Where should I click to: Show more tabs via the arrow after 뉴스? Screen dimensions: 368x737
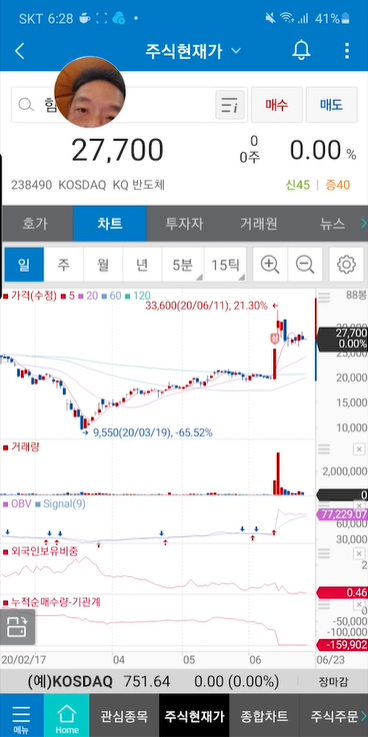point(363,223)
